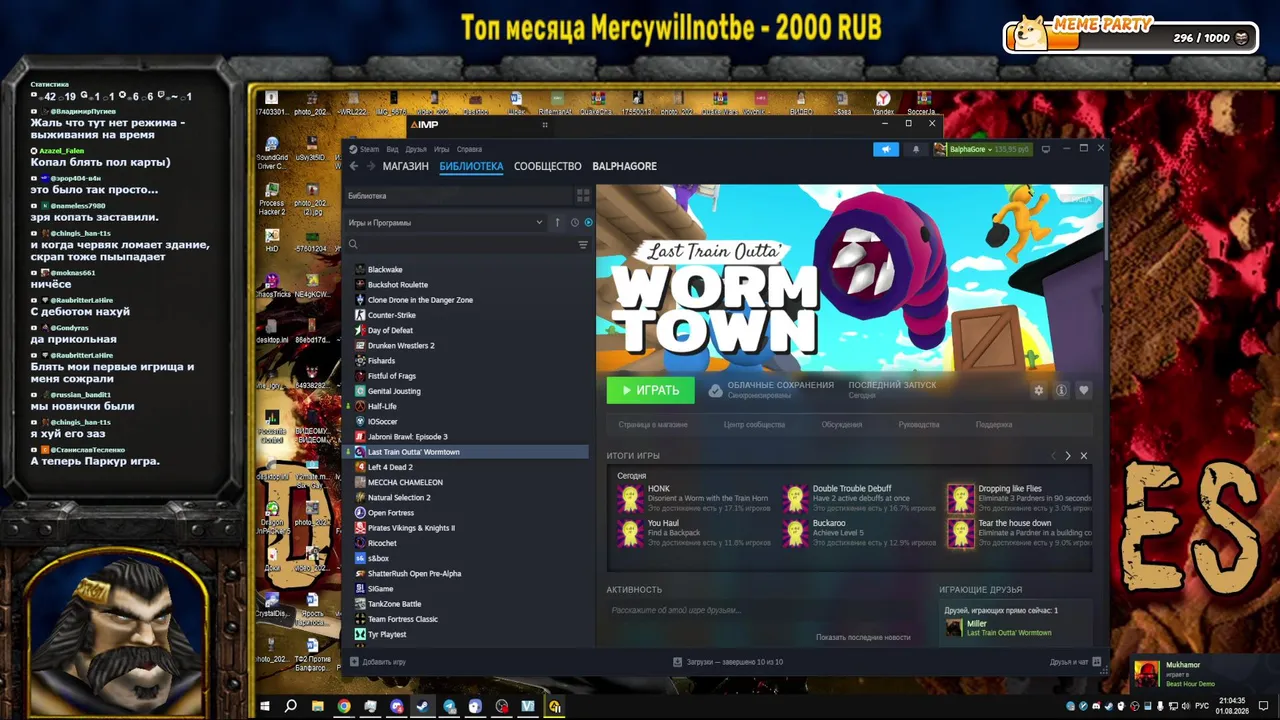Switch Steam to Big Picture mode icon
Viewport: 1280px width, 720px height.
[x=1046, y=149]
